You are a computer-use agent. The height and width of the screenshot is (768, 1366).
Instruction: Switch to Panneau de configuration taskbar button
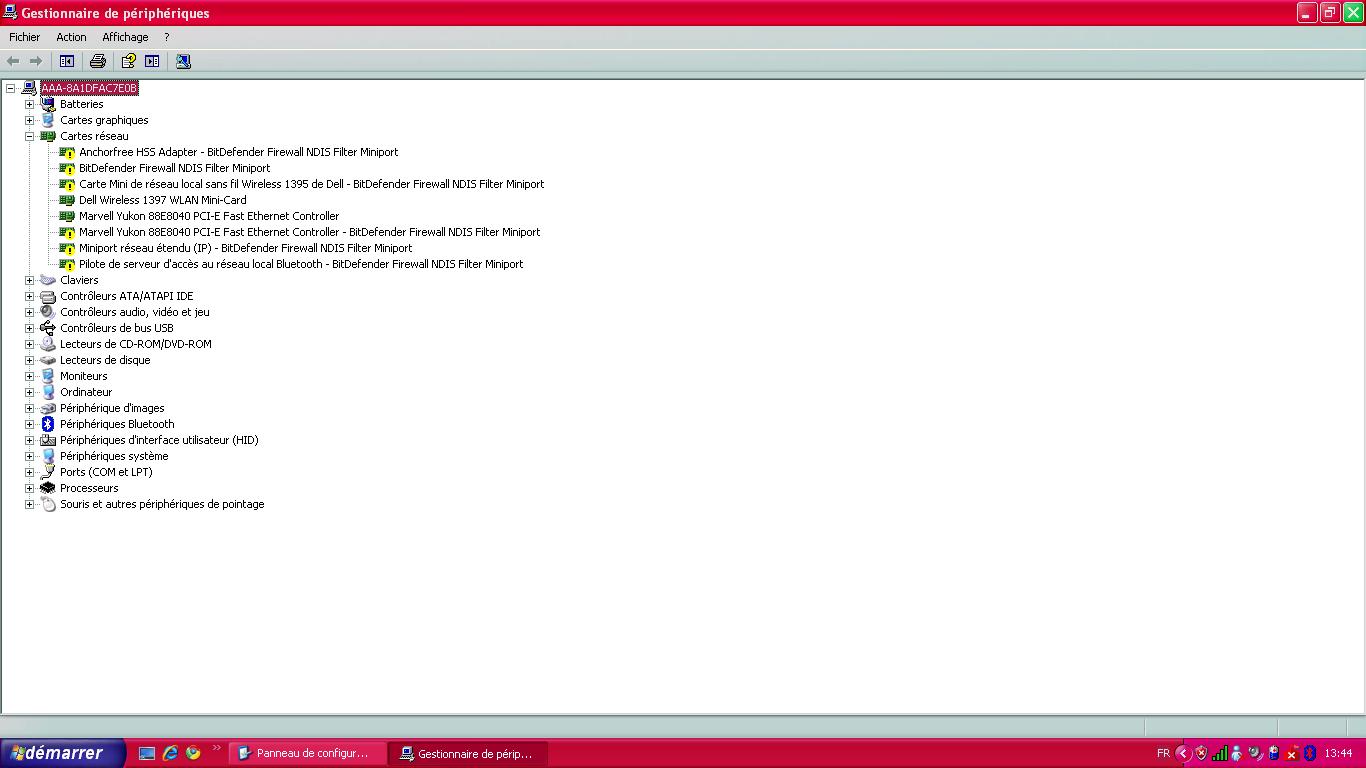tap(308, 753)
